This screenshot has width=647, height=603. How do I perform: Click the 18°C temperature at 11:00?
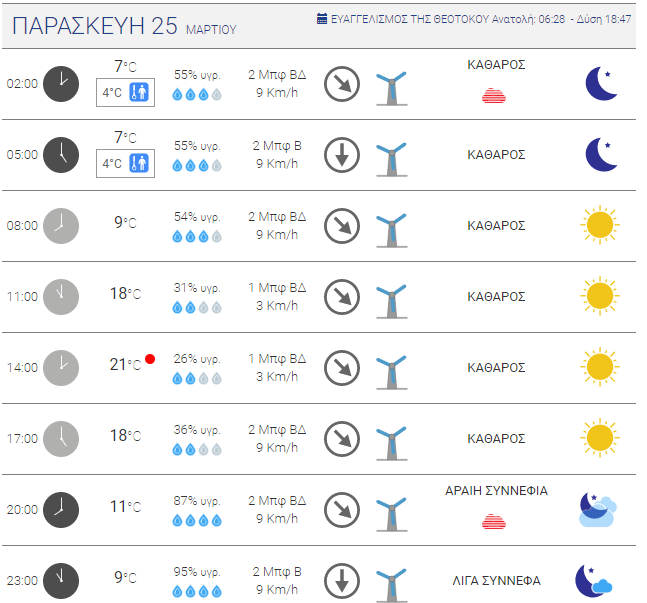tap(125, 293)
